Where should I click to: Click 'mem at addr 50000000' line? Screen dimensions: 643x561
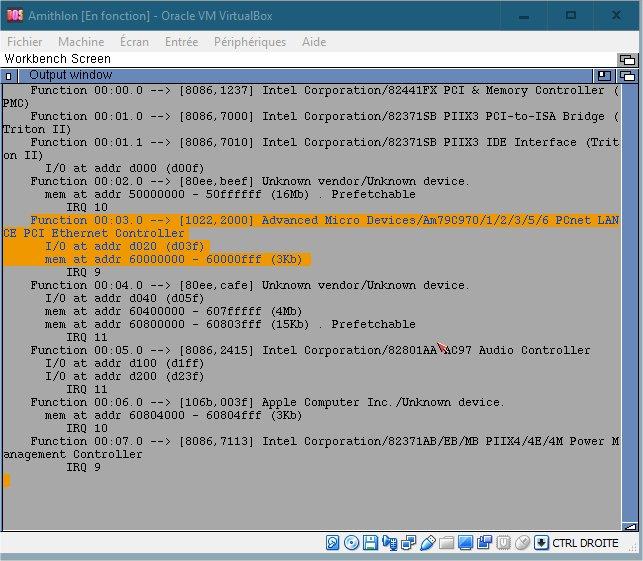(x=230, y=194)
